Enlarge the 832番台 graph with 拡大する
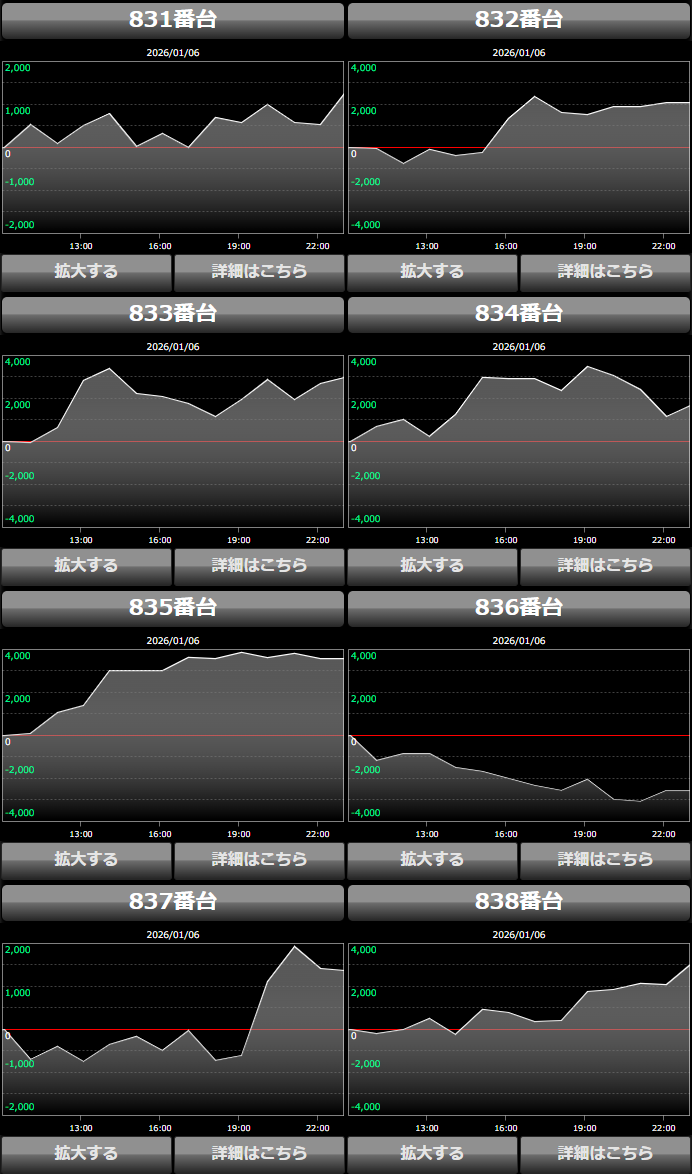This screenshot has height=1174, width=692. coord(432,272)
